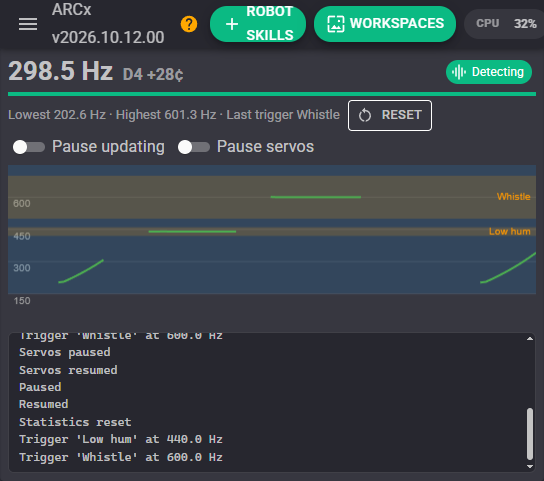This screenshot has height=481, width=544.
Task: Select the 'Statistics reset' log line
Action: tap(75, 422)
